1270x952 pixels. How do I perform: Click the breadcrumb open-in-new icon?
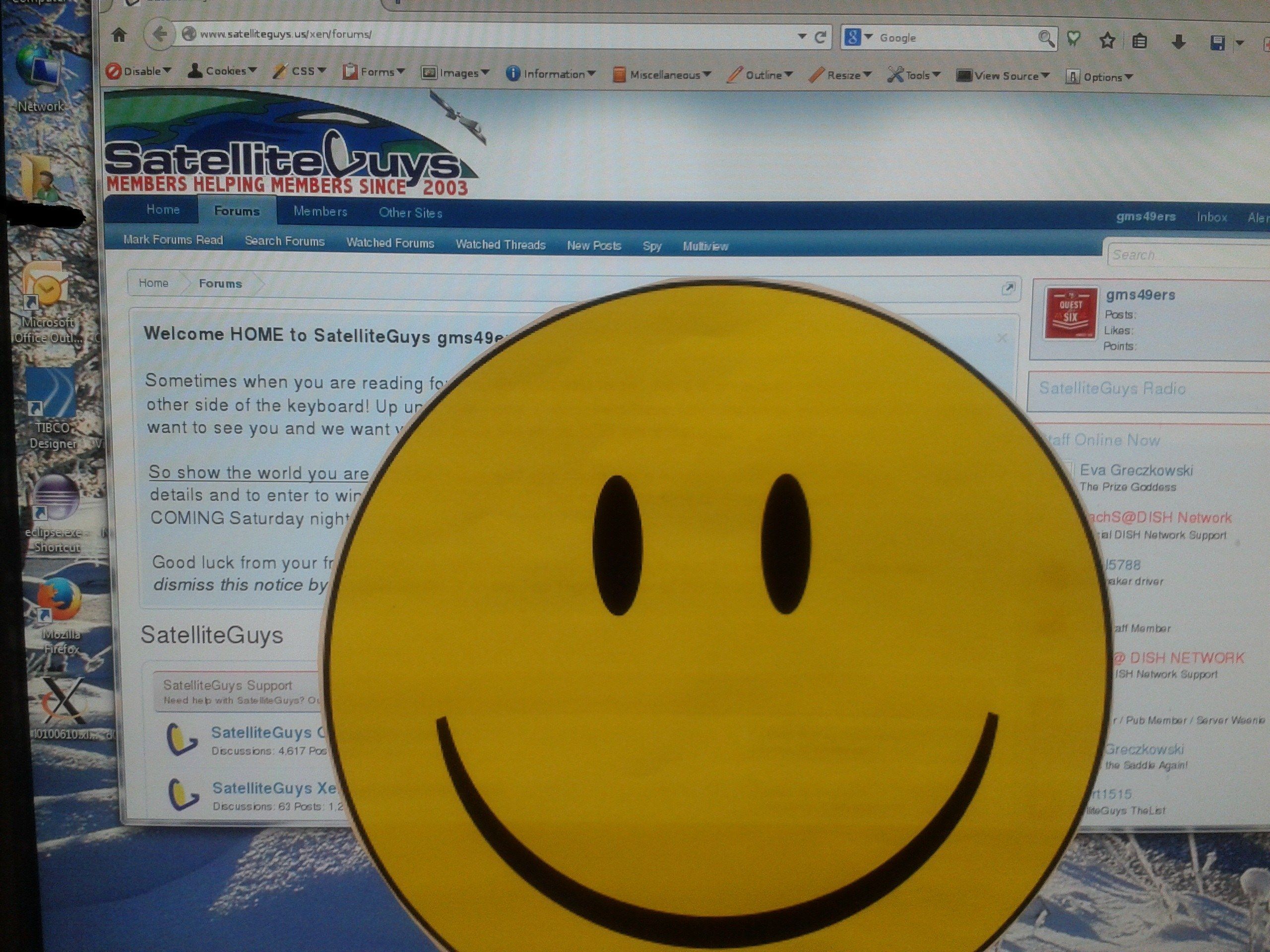point(1008,289)
